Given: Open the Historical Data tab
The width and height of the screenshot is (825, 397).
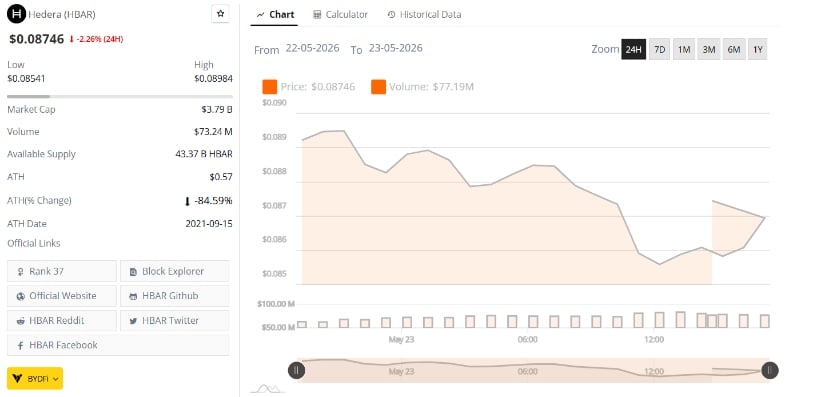Looking at the screenshot, I should tap(424, 15).
